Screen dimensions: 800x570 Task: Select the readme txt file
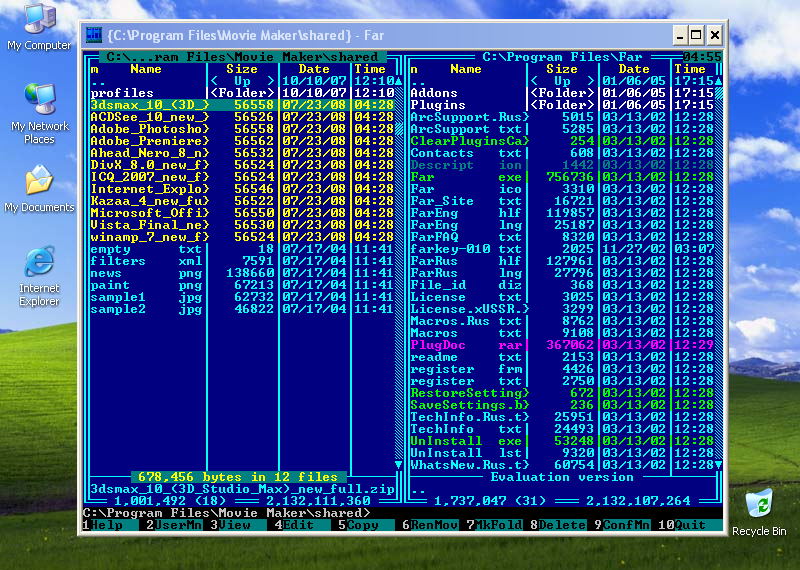(562, 357)
